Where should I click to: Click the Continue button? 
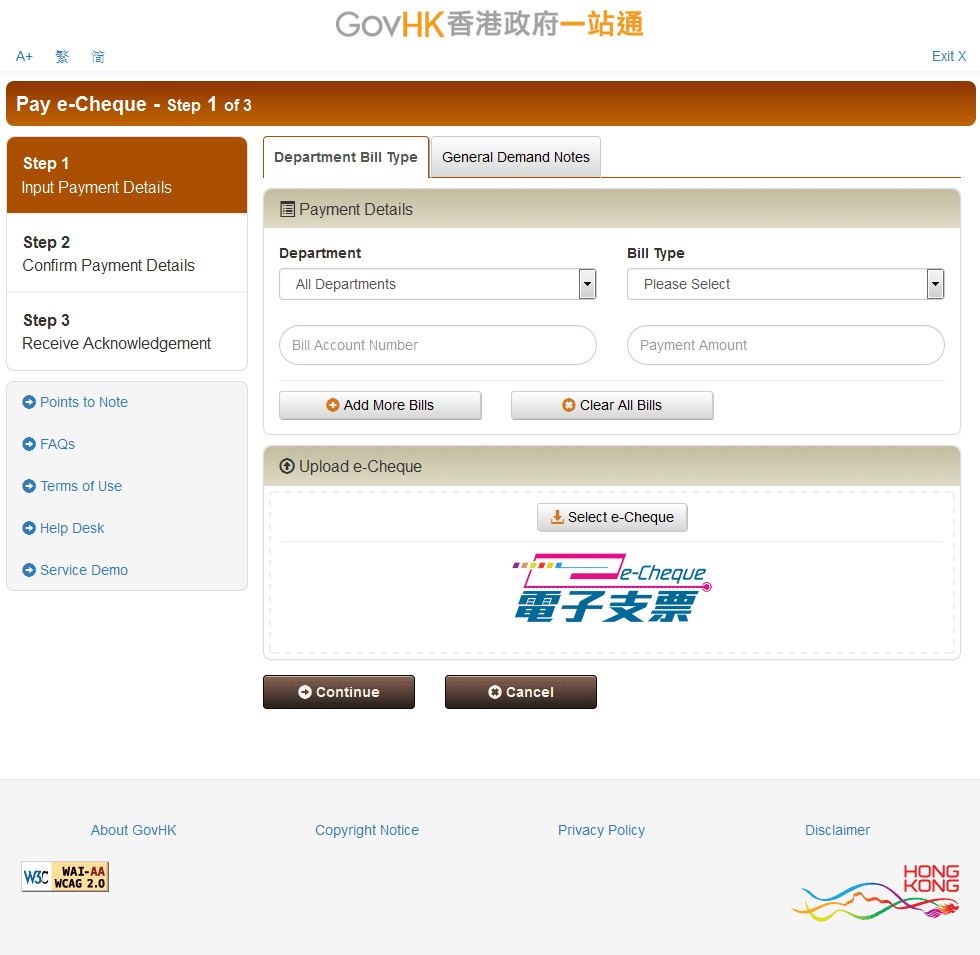point(339,692)
